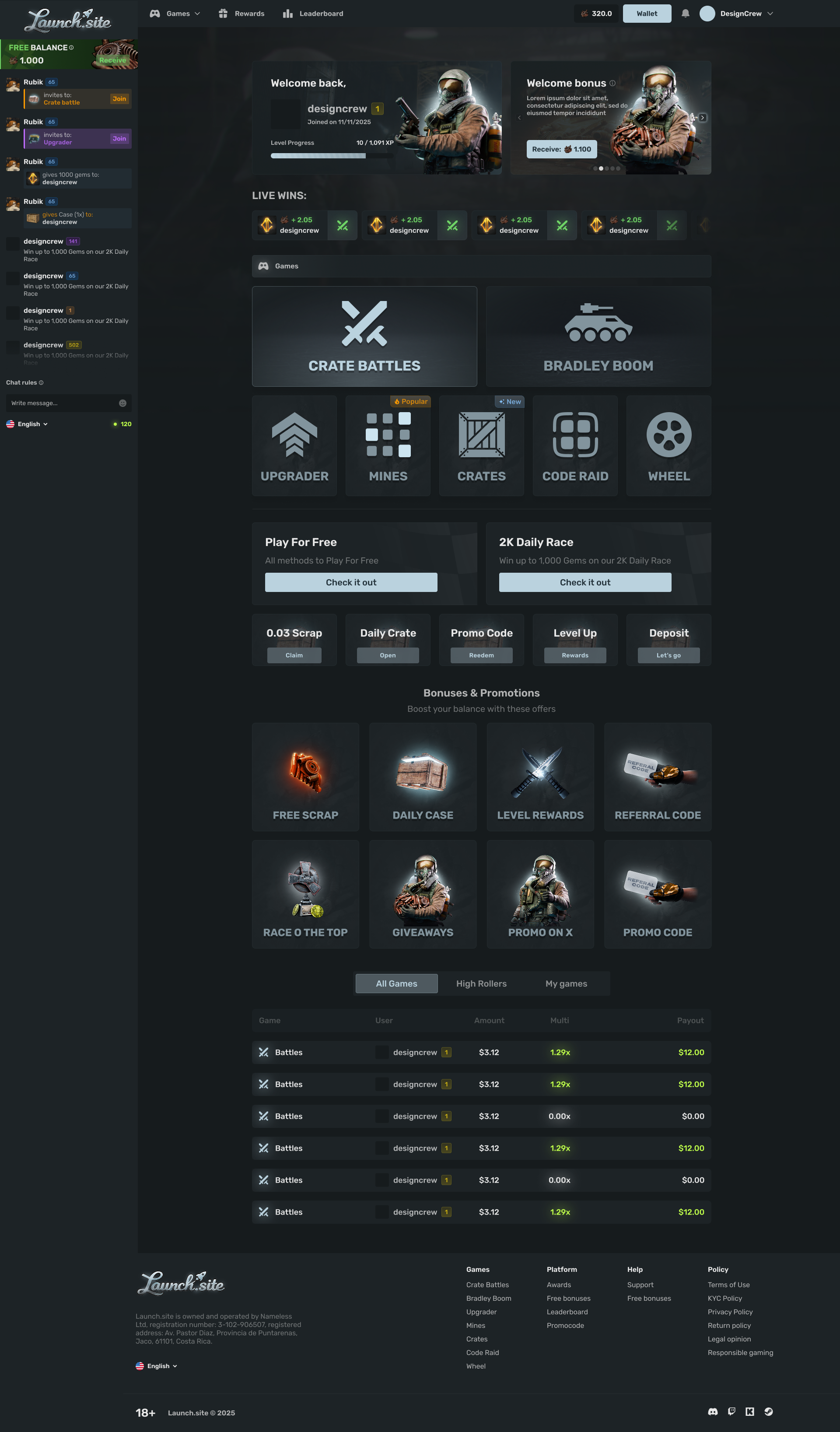
Task: Open the footer English language dropdown
Action: [156, 1367]
